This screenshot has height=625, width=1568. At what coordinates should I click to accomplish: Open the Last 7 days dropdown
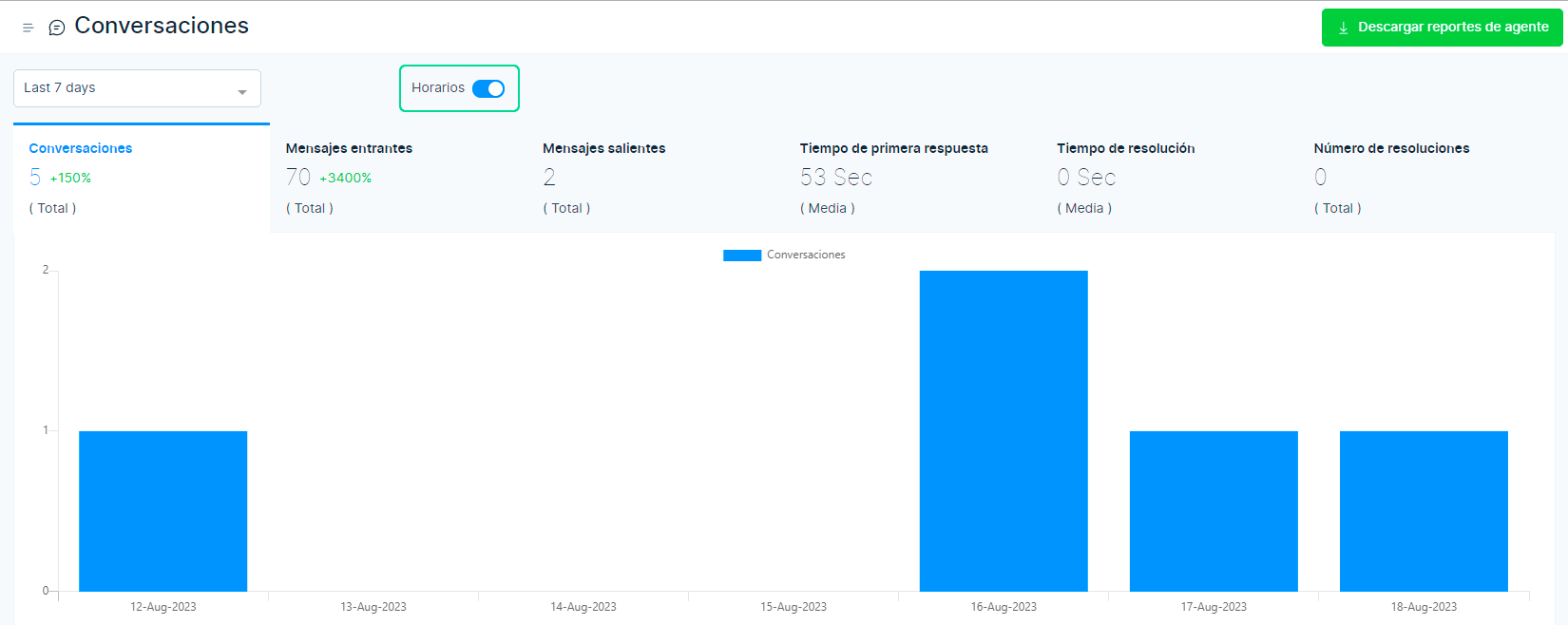[x=136, y=88]
